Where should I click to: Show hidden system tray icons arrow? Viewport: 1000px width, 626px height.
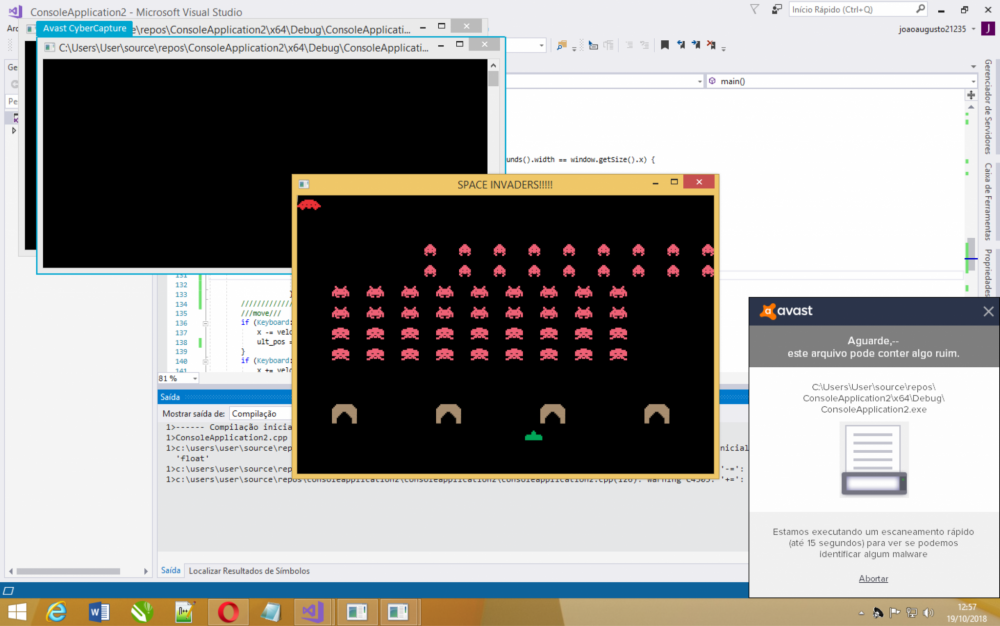(x=861, y=613)
